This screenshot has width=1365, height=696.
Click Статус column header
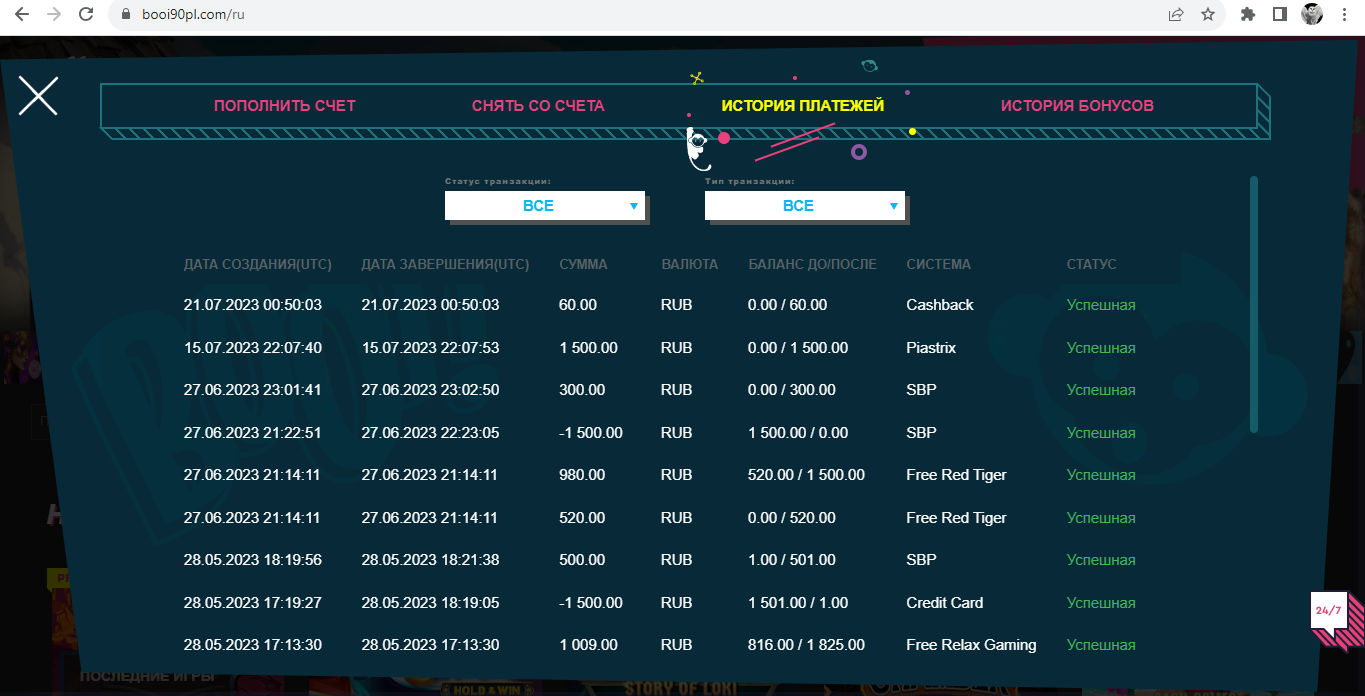tap(1092, 264)
